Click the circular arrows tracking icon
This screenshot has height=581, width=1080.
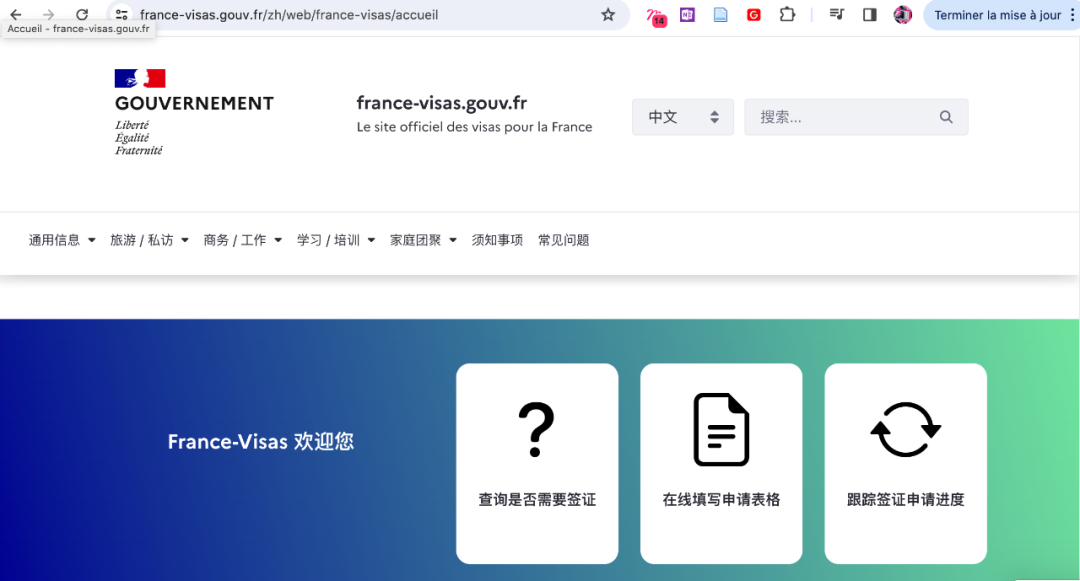point(906,430)
